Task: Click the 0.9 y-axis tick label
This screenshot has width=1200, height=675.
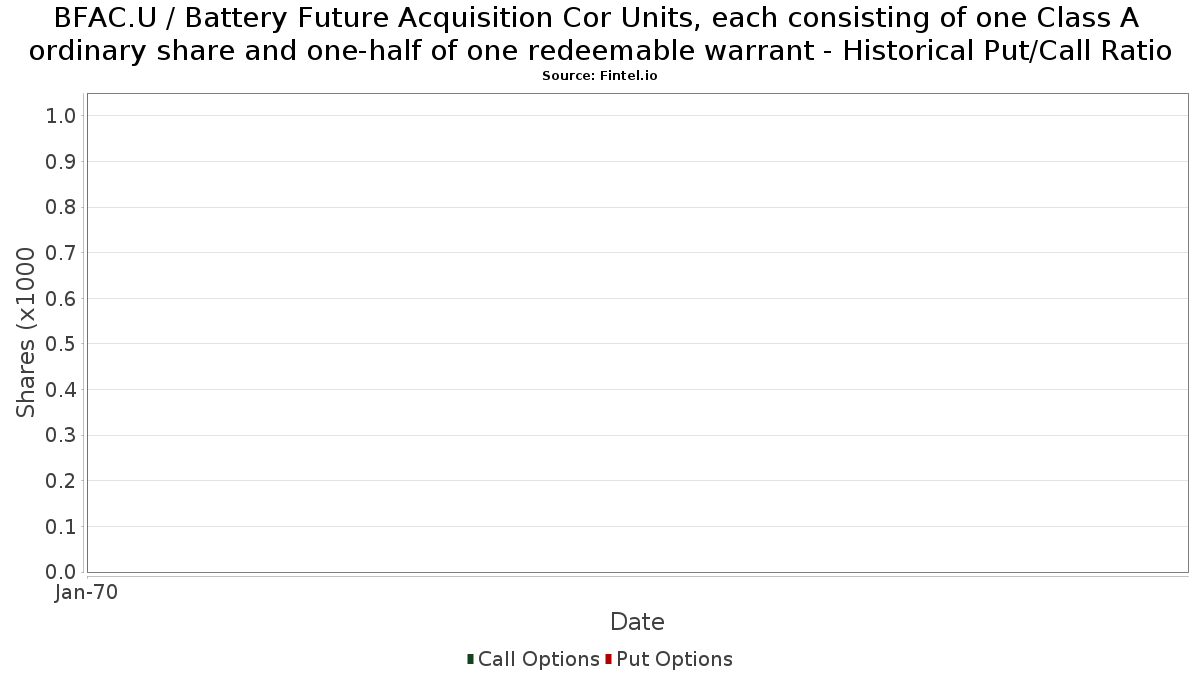Action: pyautogui.click(x=61, y=162)
